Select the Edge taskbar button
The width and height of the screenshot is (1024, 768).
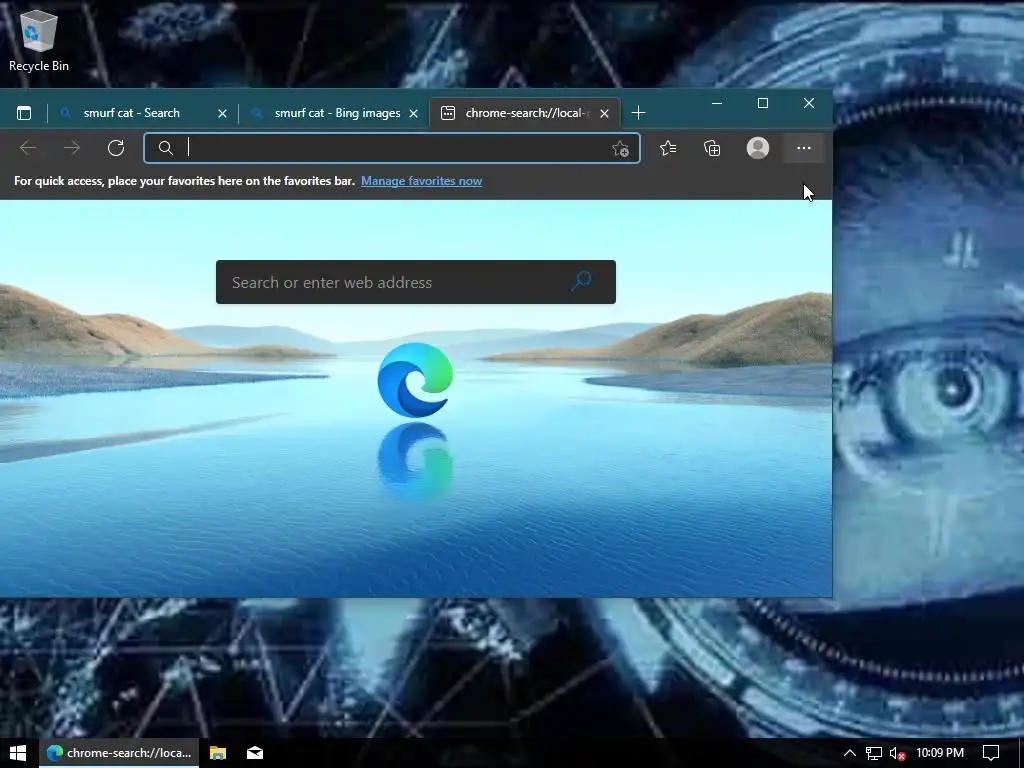pyautogui.click(x=120, y=753)
